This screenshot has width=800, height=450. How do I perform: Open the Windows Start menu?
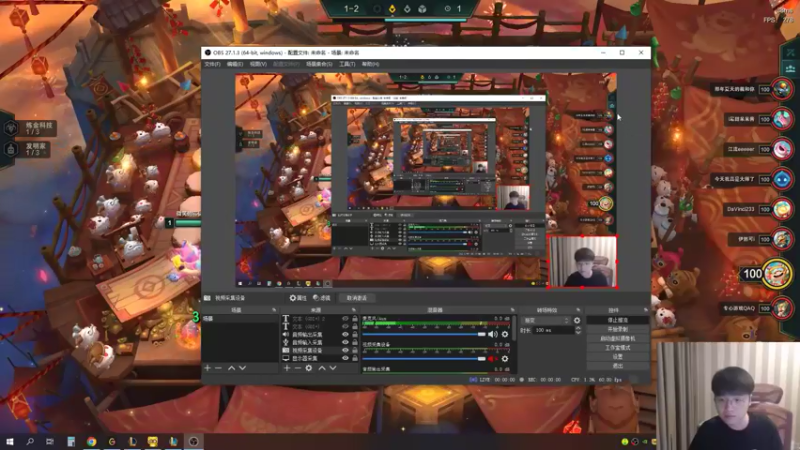pyautogui.click(x=9, y=442)
